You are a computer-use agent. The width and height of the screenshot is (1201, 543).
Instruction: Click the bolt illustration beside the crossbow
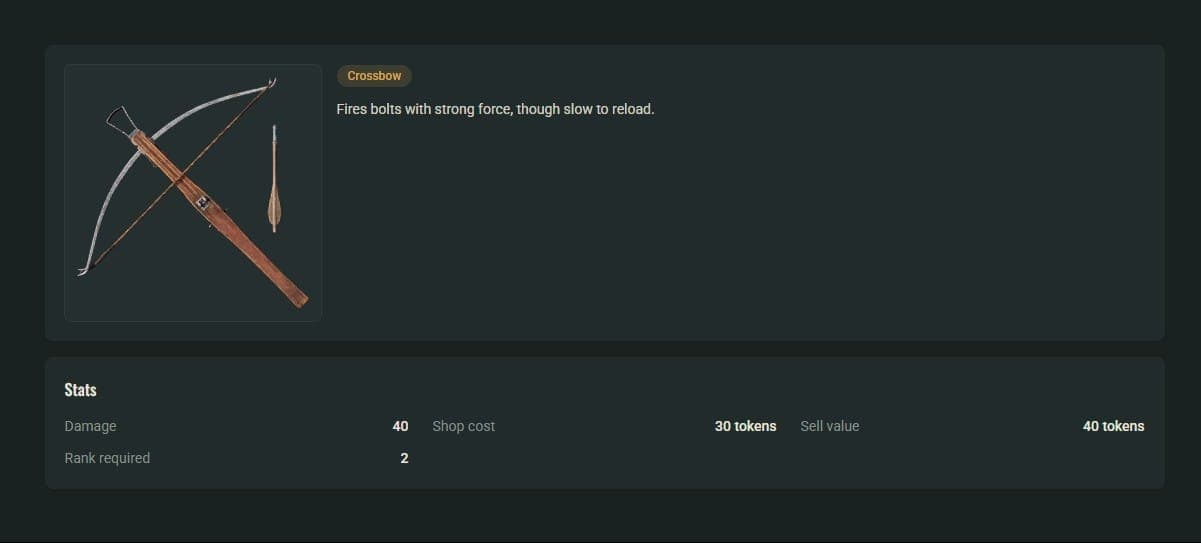(x=274, y=179)
